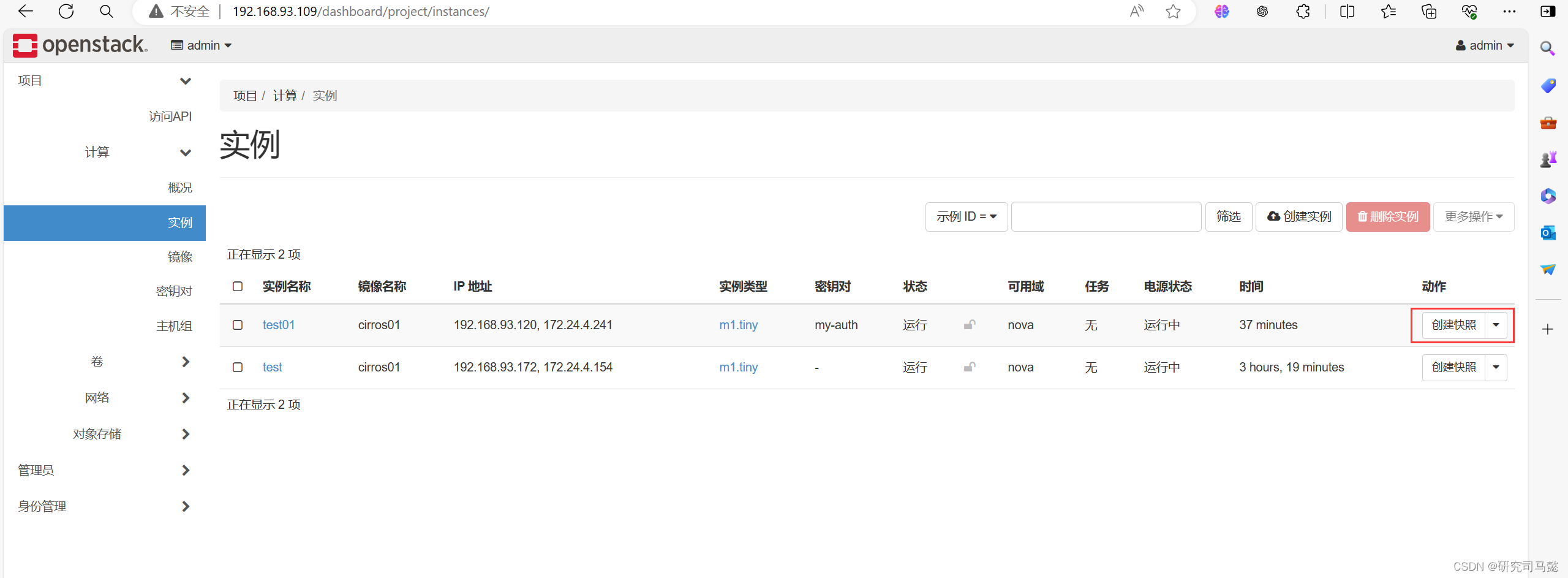This screenshot has height=578, width=1568.
Task: Open the red toolbox sidebar icon
Action: coord(1548,123)
